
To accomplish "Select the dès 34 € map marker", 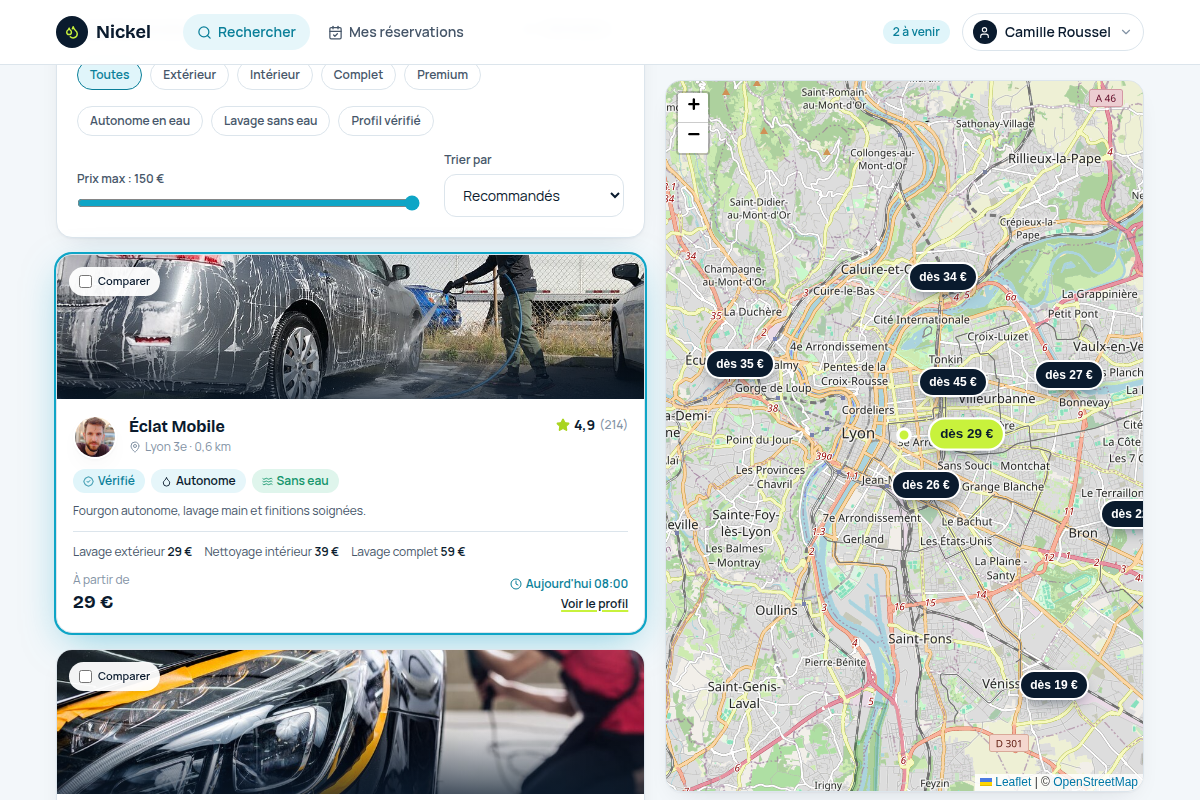I will (x=943, y=277).
